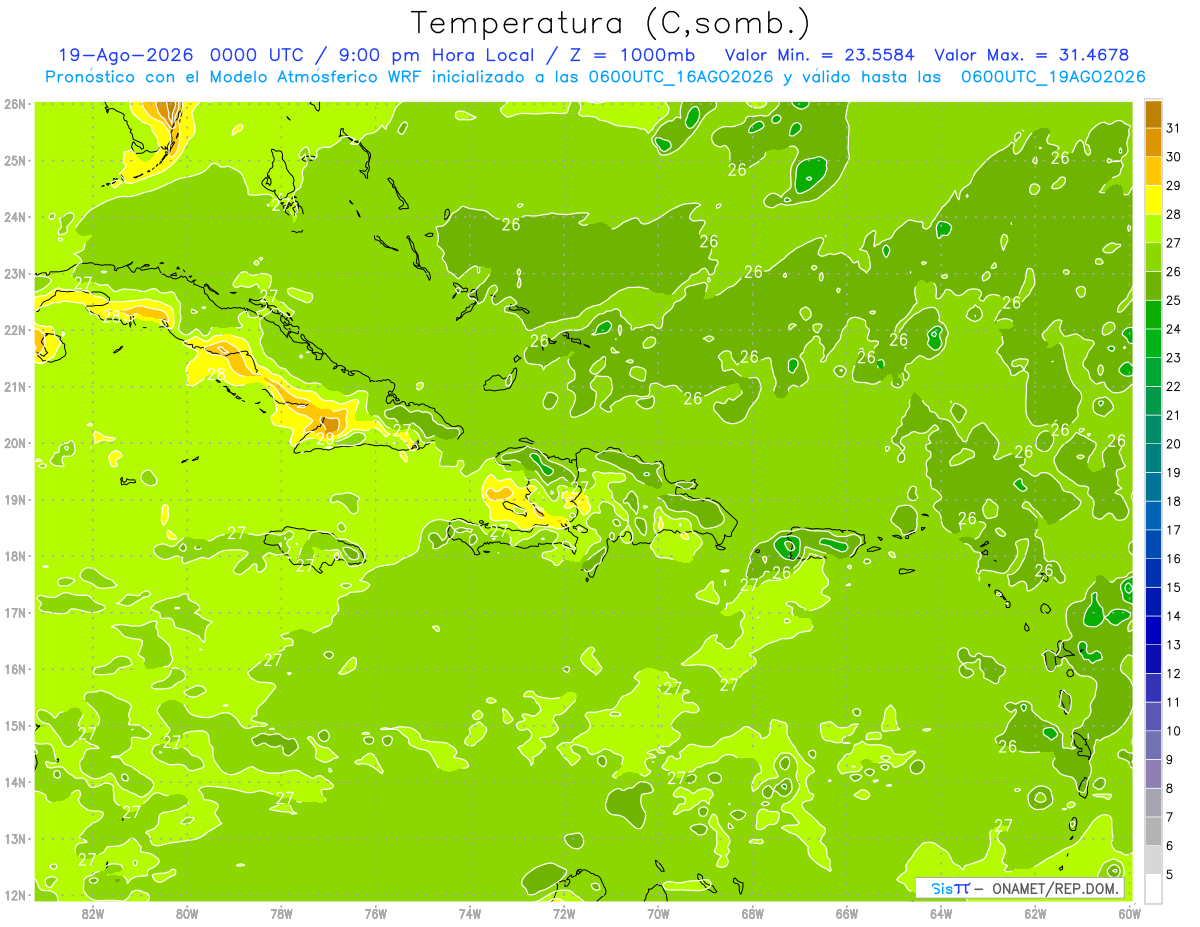
Task: Click the 22N latitude axis label
Action: click(15, 330)
